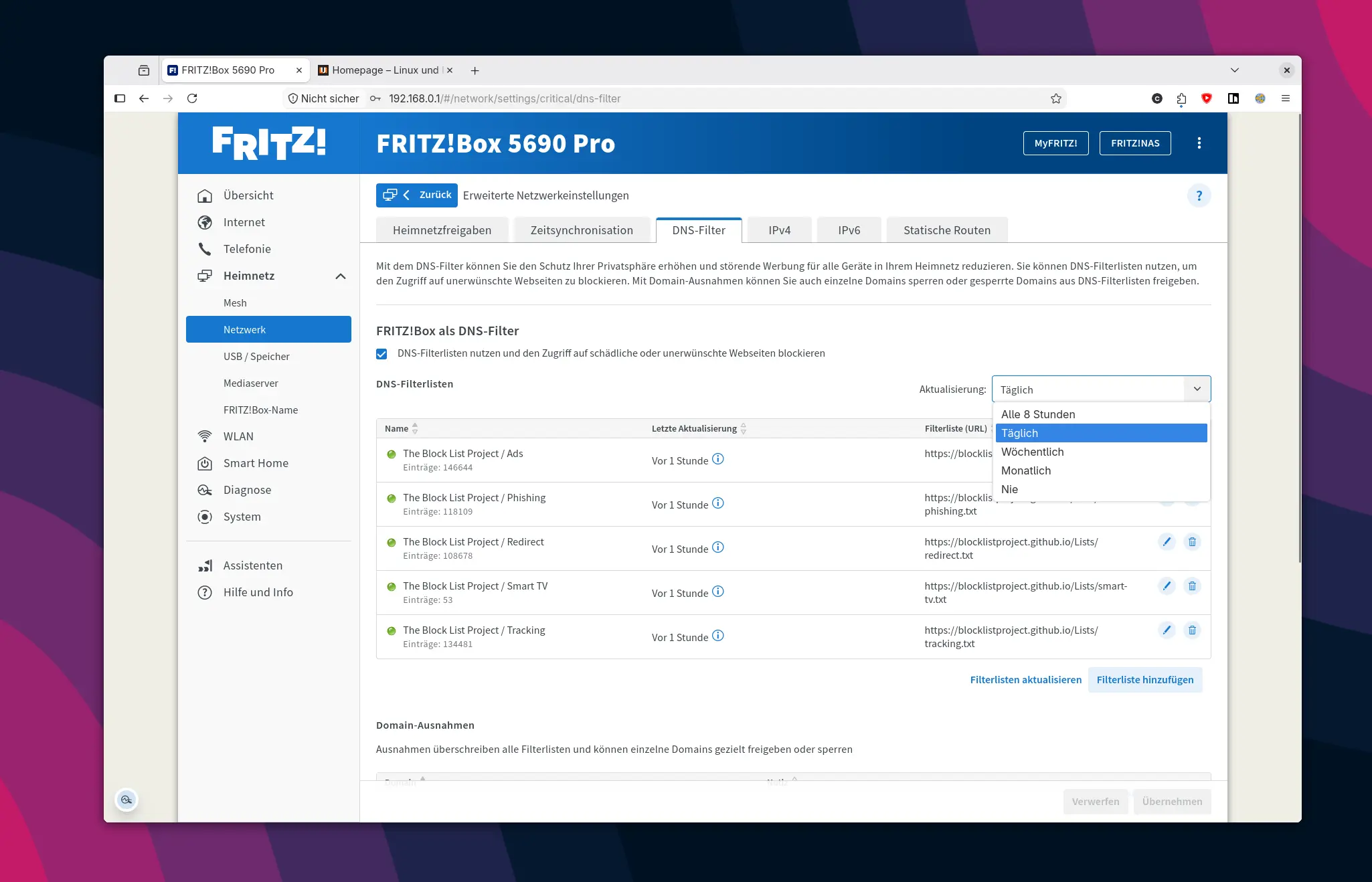Switch to Zeitsynchronisation tab

point(582,230)
